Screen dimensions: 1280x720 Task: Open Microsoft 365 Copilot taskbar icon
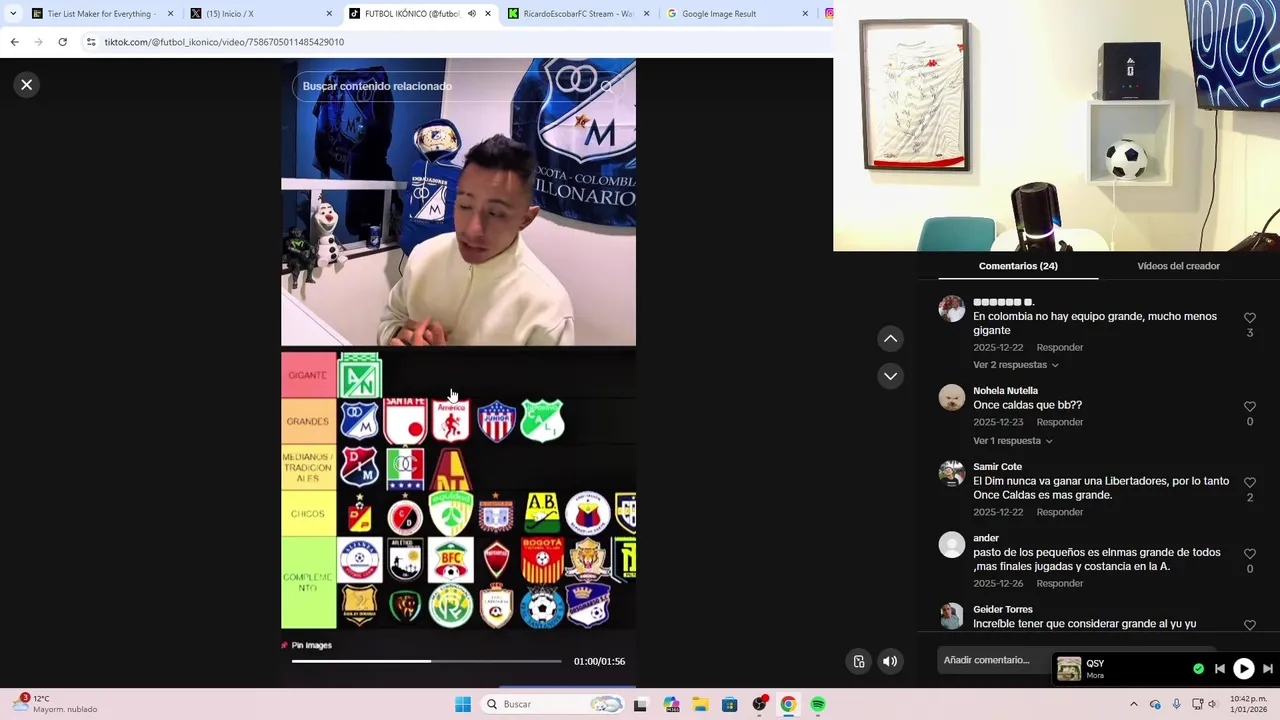coord(671,705)
